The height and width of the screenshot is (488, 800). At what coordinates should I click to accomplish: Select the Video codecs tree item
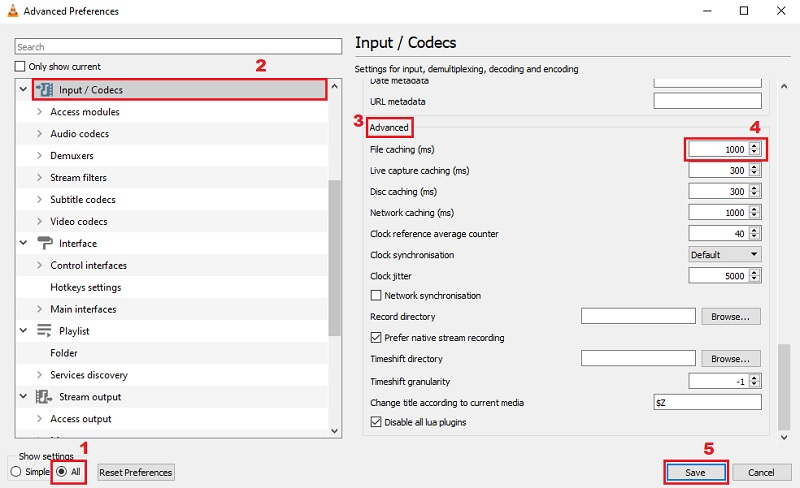pos(79,222)
